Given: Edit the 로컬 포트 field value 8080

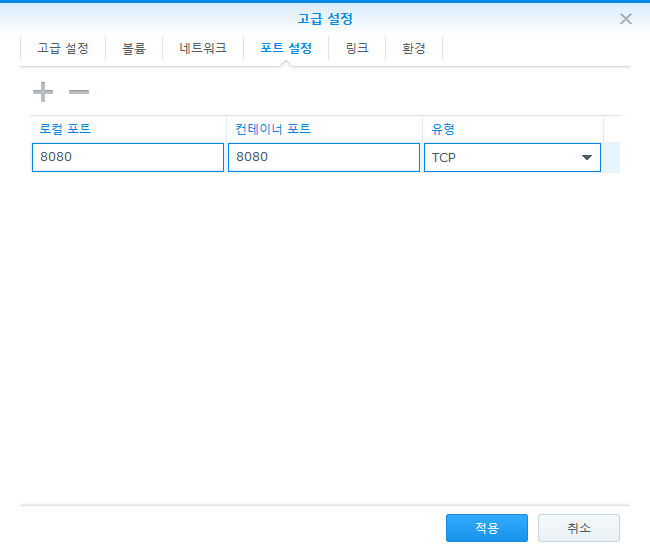Looking at the screenshot, I should pos(128,157).
